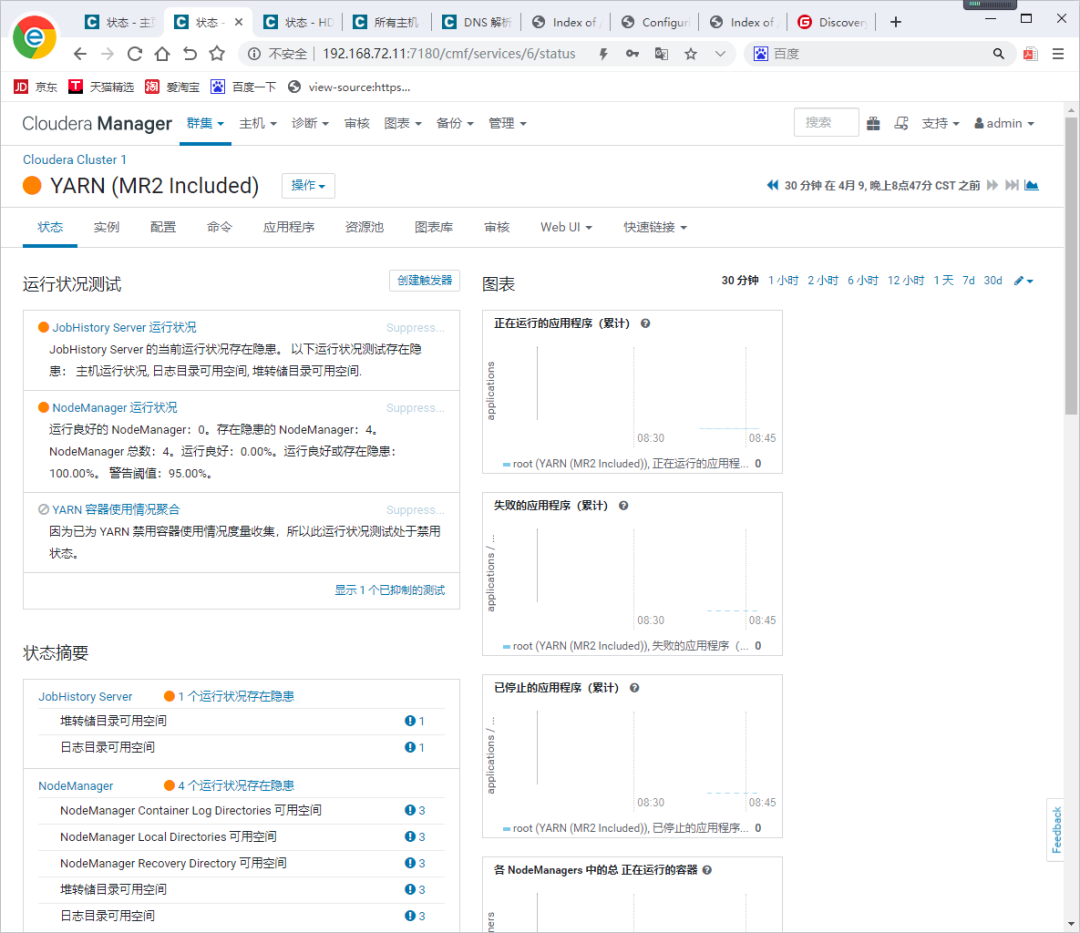Go back with the browser back arrow
This screenshot has height=933, width=1080.
80,54
